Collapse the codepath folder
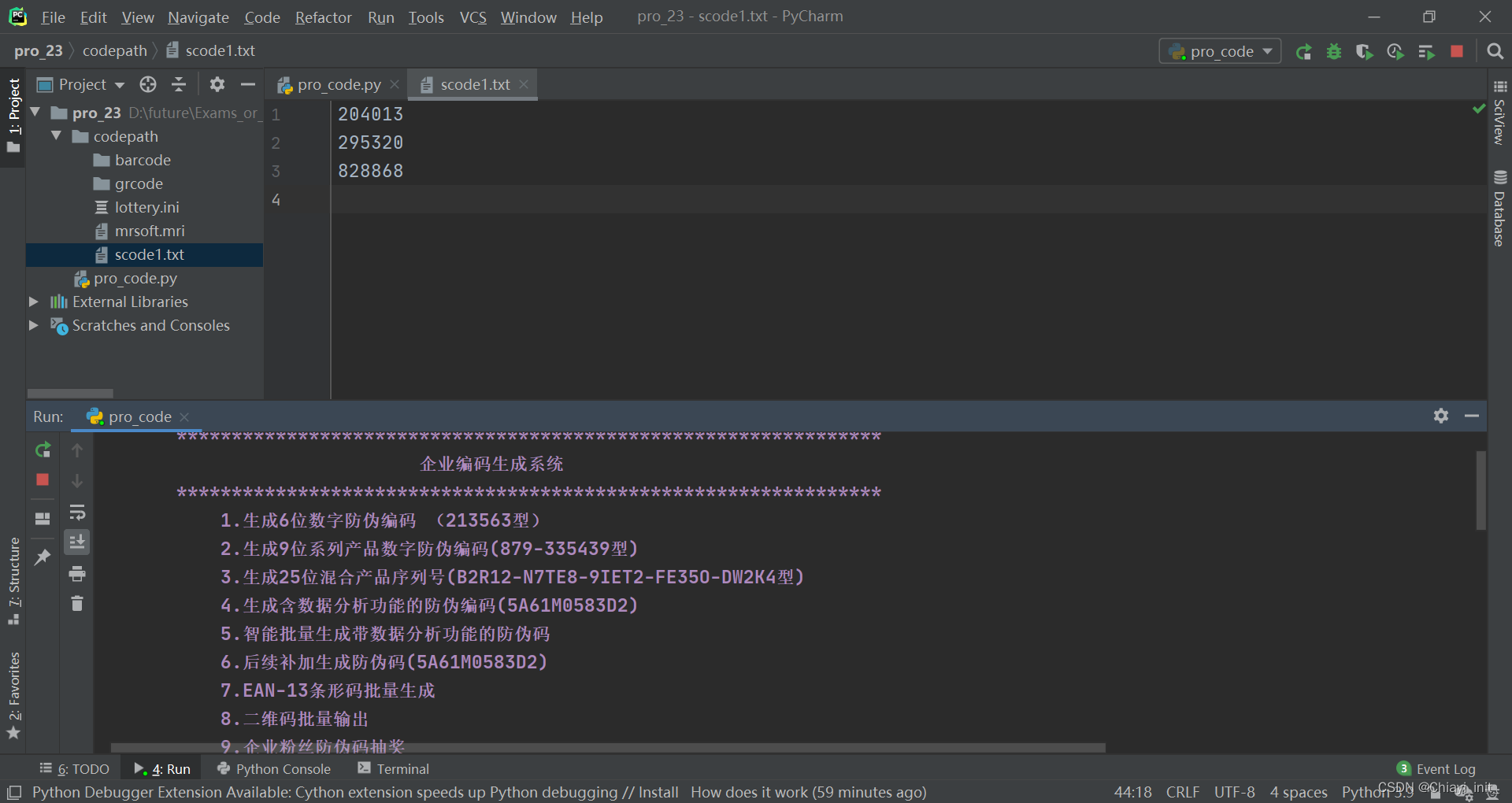Image resolution: width=1512 pixels, height=803 pixels. point(56,136)
